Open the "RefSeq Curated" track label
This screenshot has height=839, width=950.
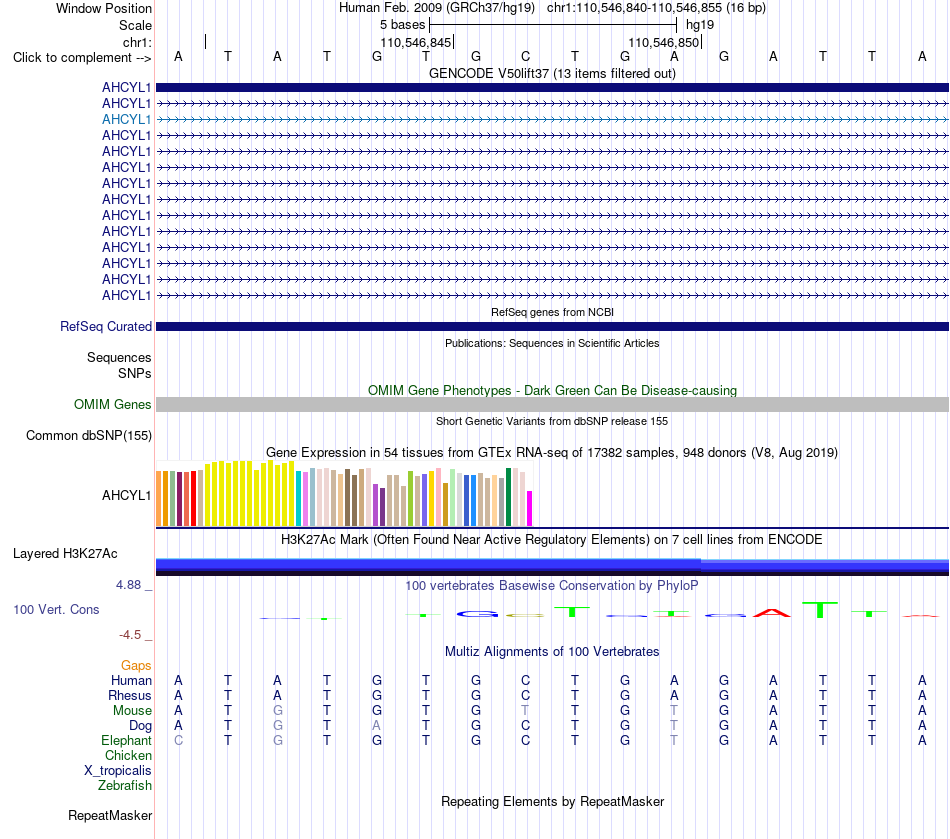[x=106, y=327]
